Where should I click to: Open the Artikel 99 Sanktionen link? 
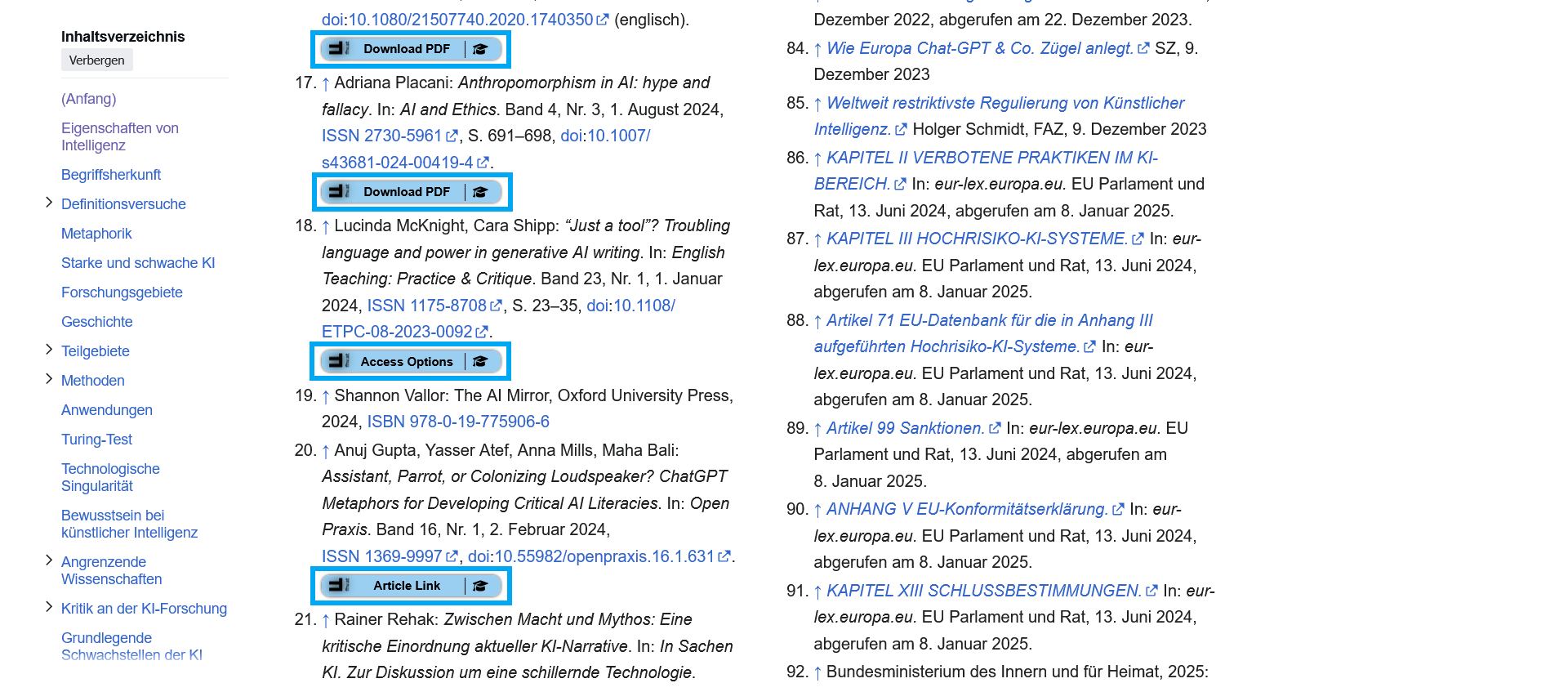905,428
